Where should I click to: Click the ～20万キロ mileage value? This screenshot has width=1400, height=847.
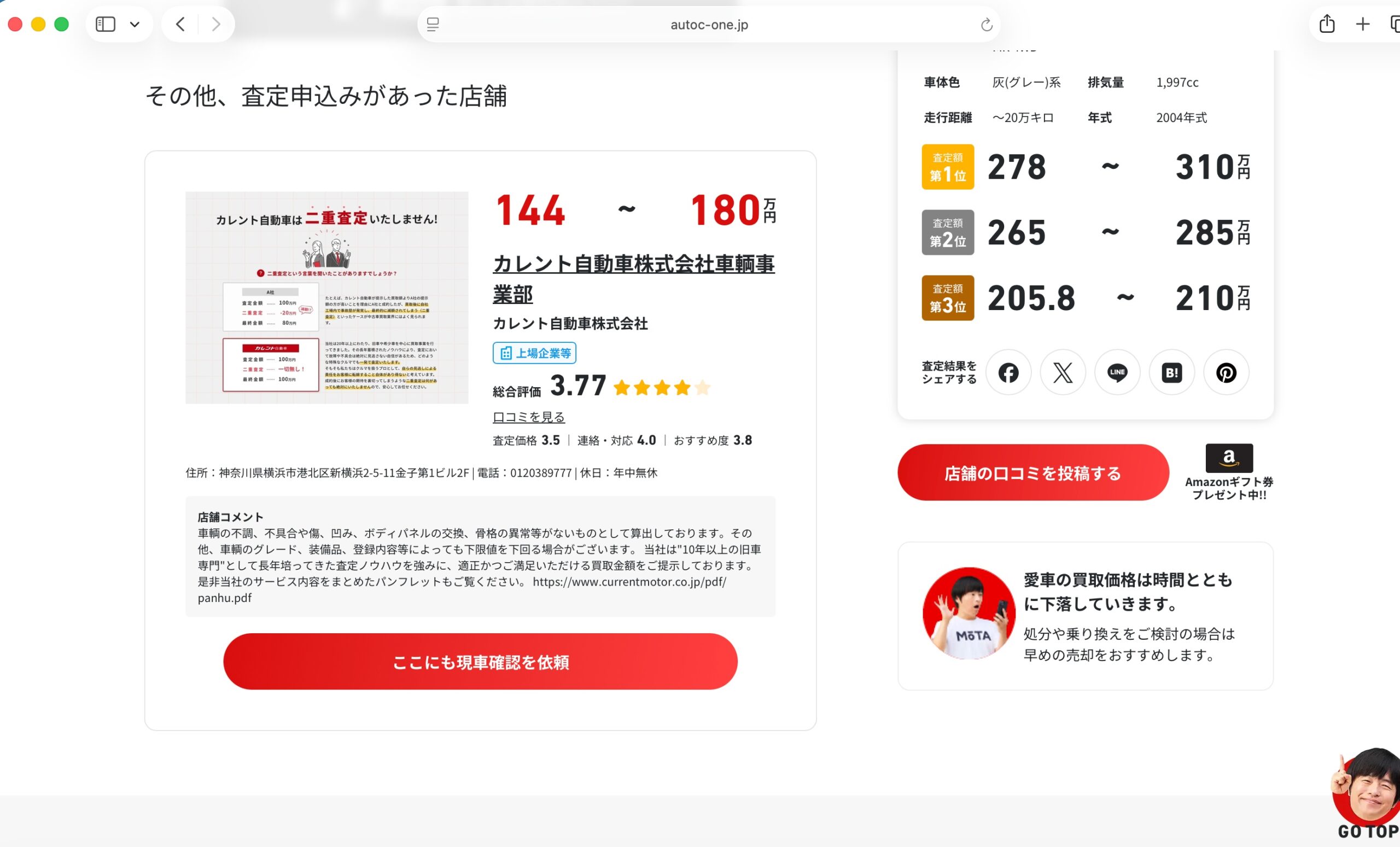click(1023, 118)
